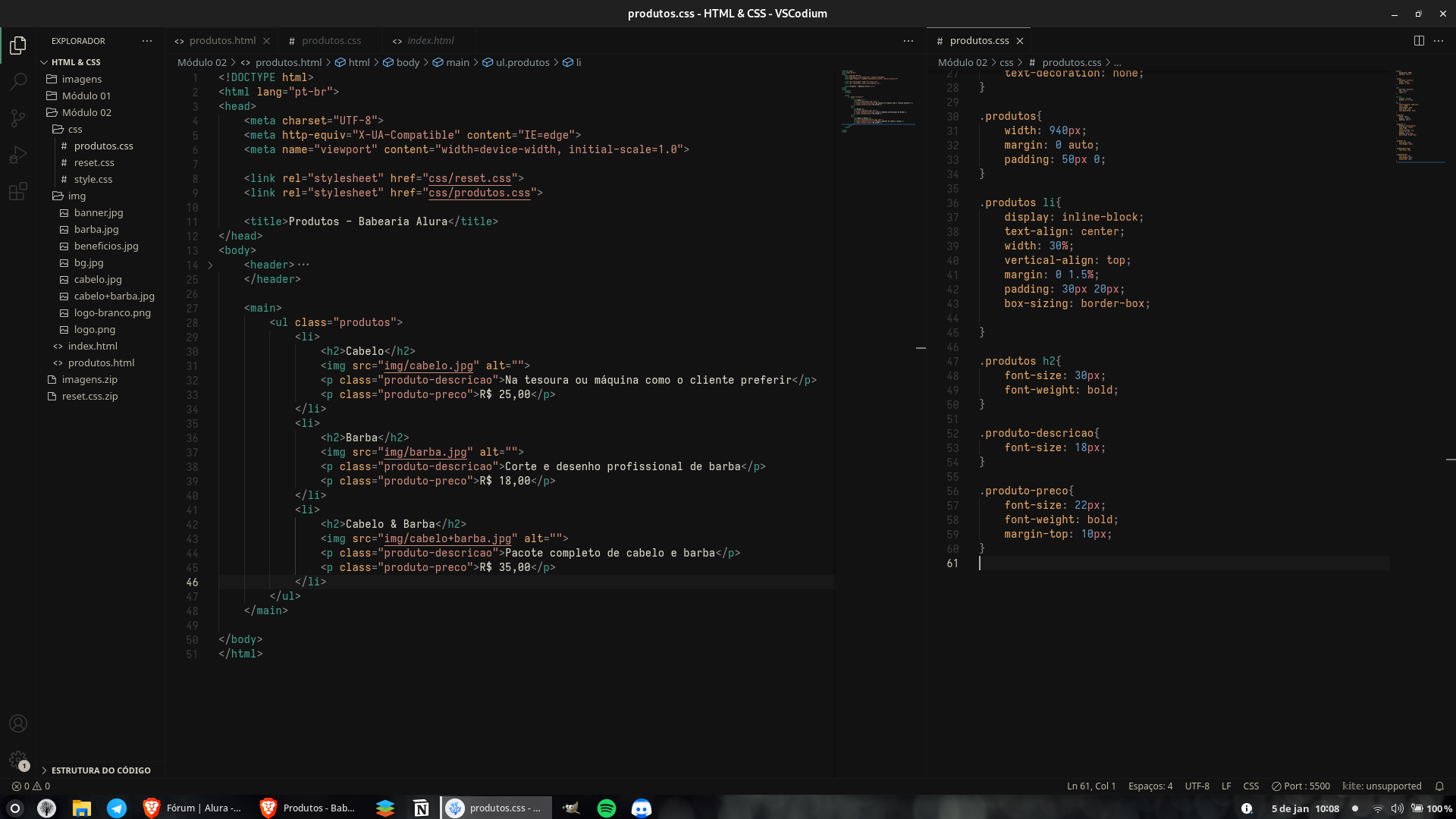Open Wi-Fi network indicator in system tray
The height and width of the screenshot is (819, 1456).
1378,808
